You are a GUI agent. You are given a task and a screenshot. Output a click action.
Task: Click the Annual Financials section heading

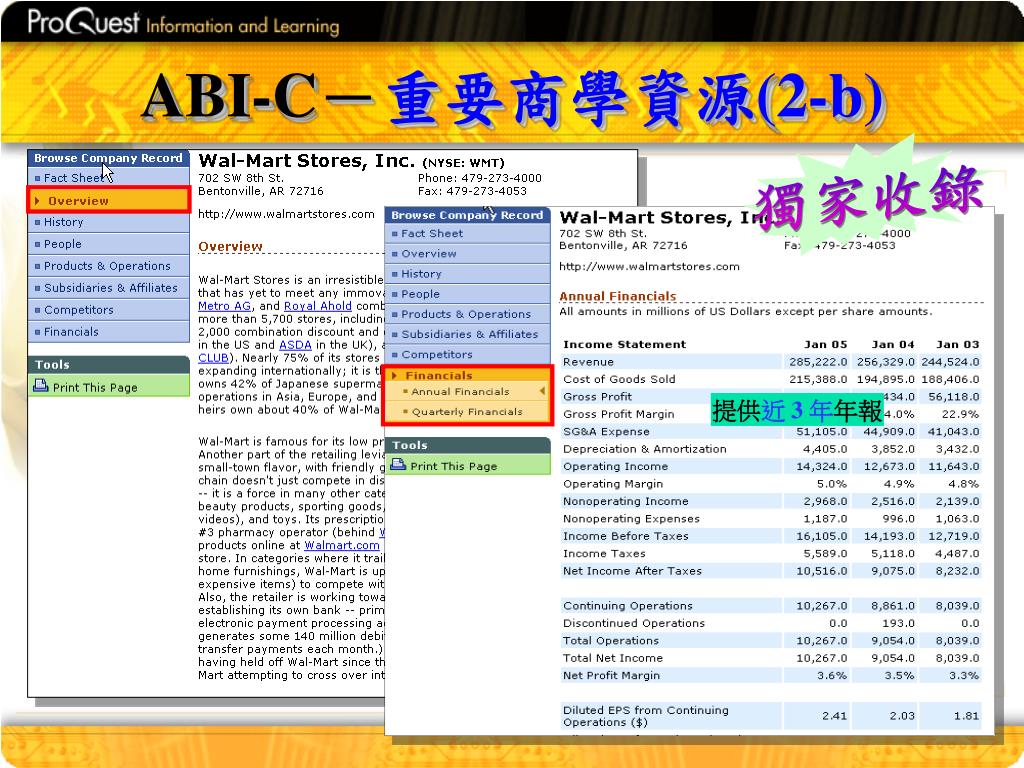(617, 296)
